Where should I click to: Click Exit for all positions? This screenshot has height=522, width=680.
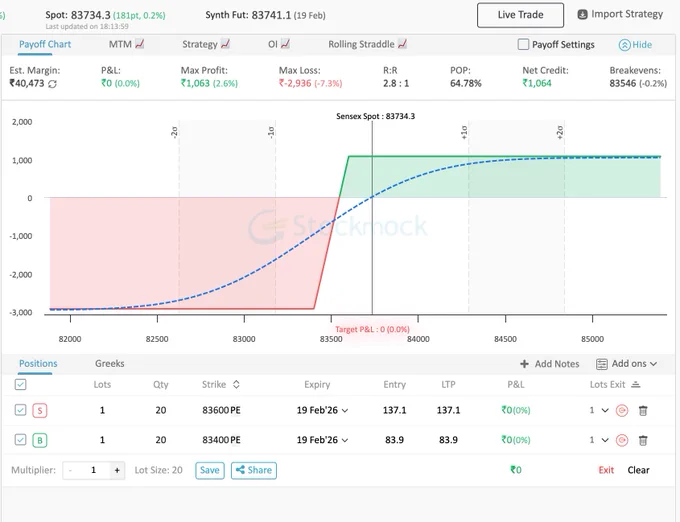[606, 470]
